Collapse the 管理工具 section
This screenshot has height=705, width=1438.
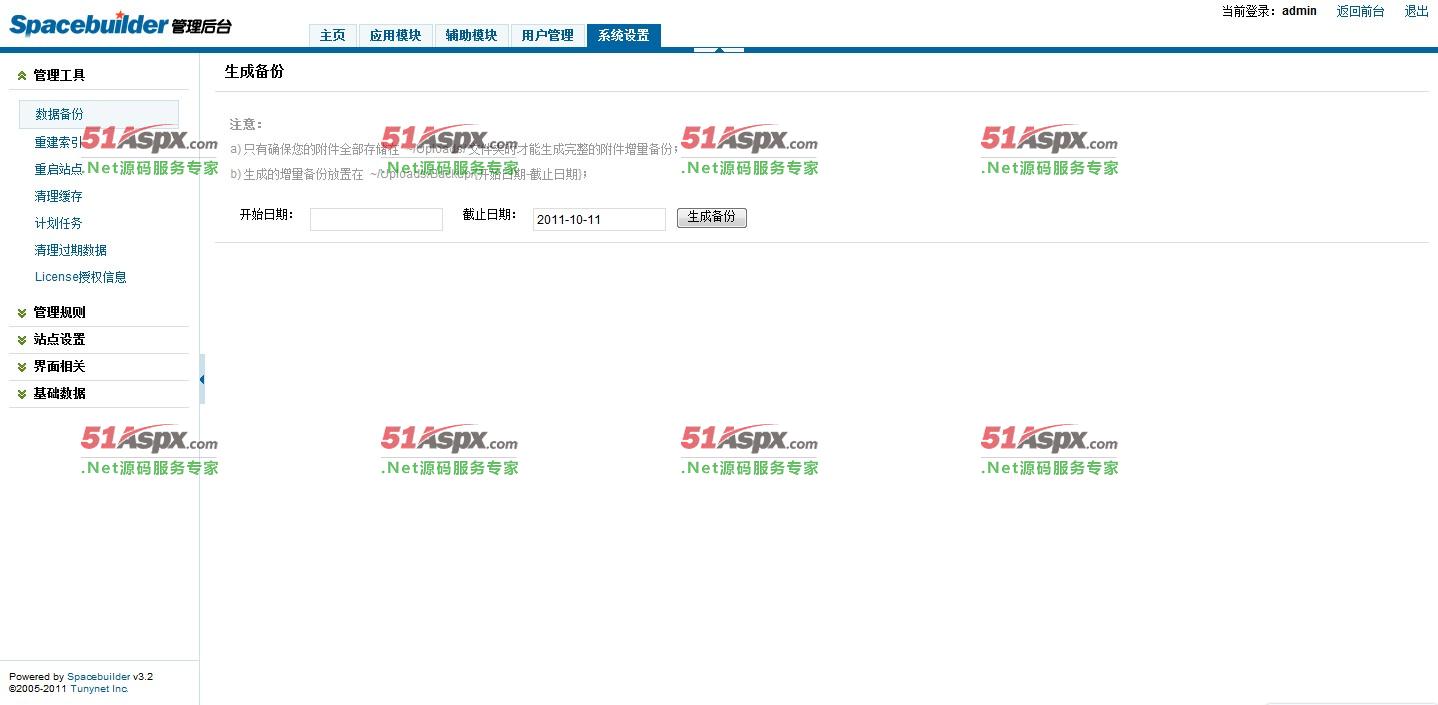(x=98, y=75)
